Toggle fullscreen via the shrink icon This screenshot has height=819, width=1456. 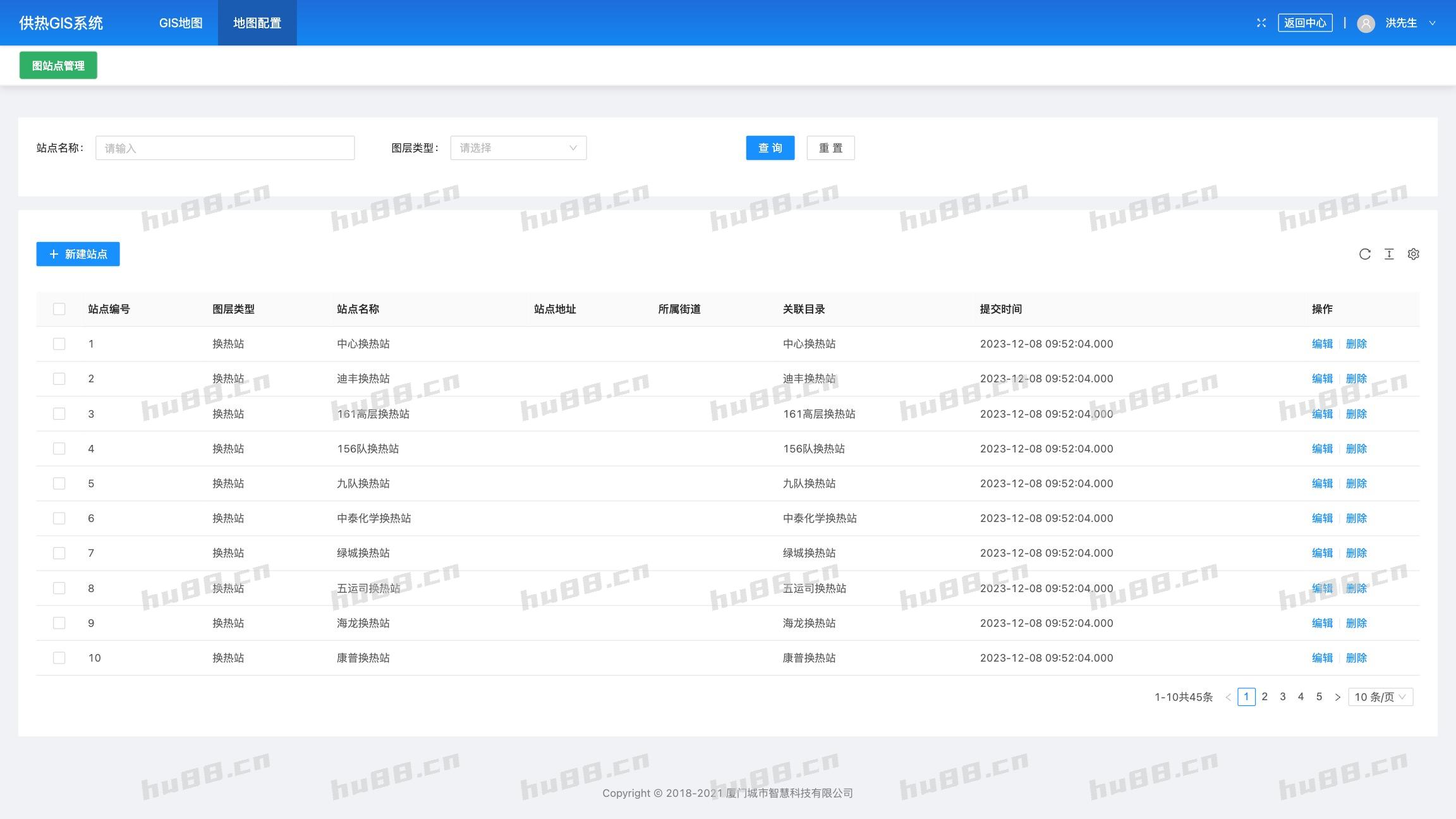[1261, 23]
